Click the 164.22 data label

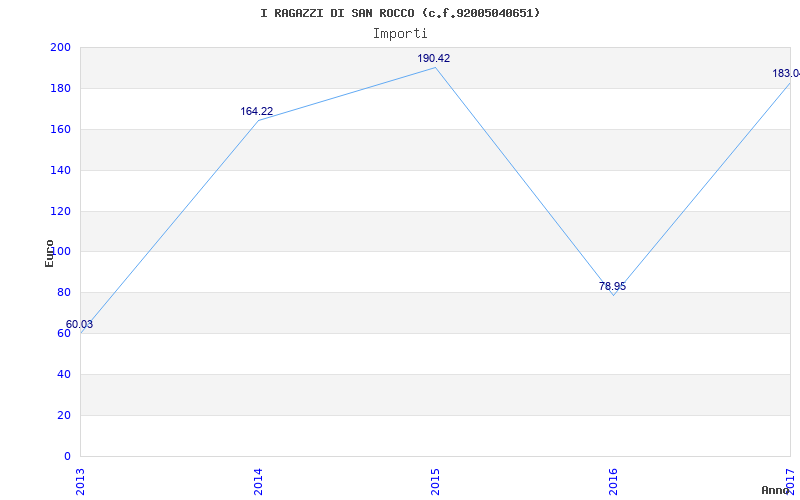pyautogui.click(x=257, y=111)
